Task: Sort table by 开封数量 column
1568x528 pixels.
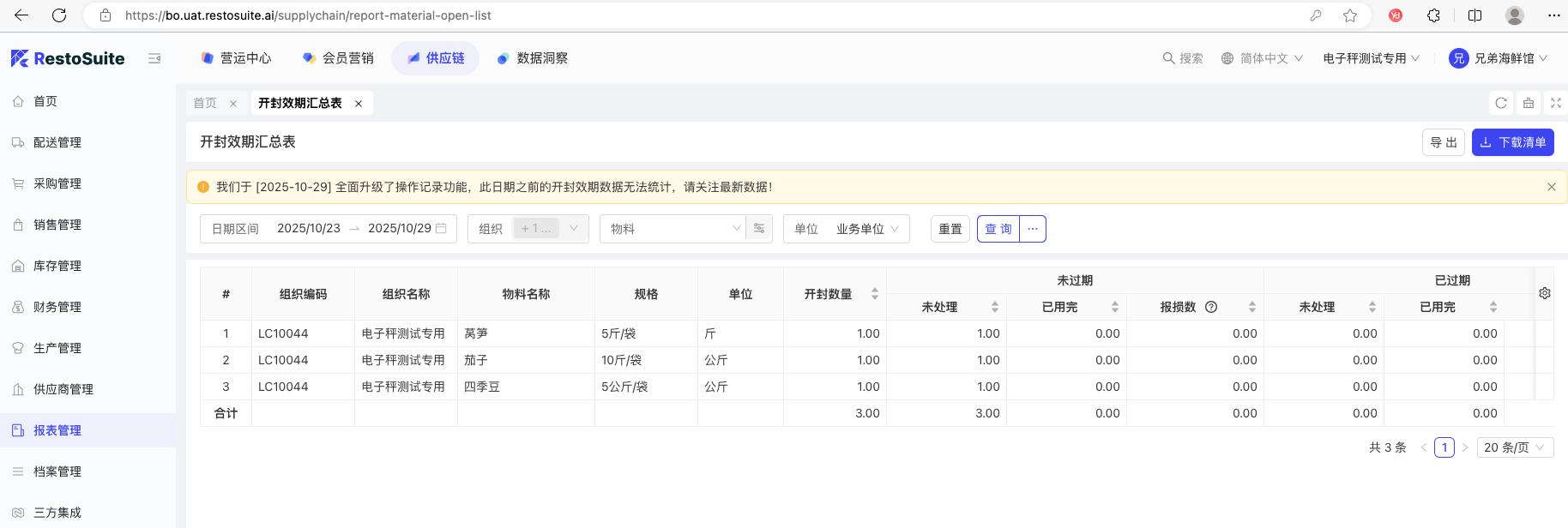Action: pos(874,294)
